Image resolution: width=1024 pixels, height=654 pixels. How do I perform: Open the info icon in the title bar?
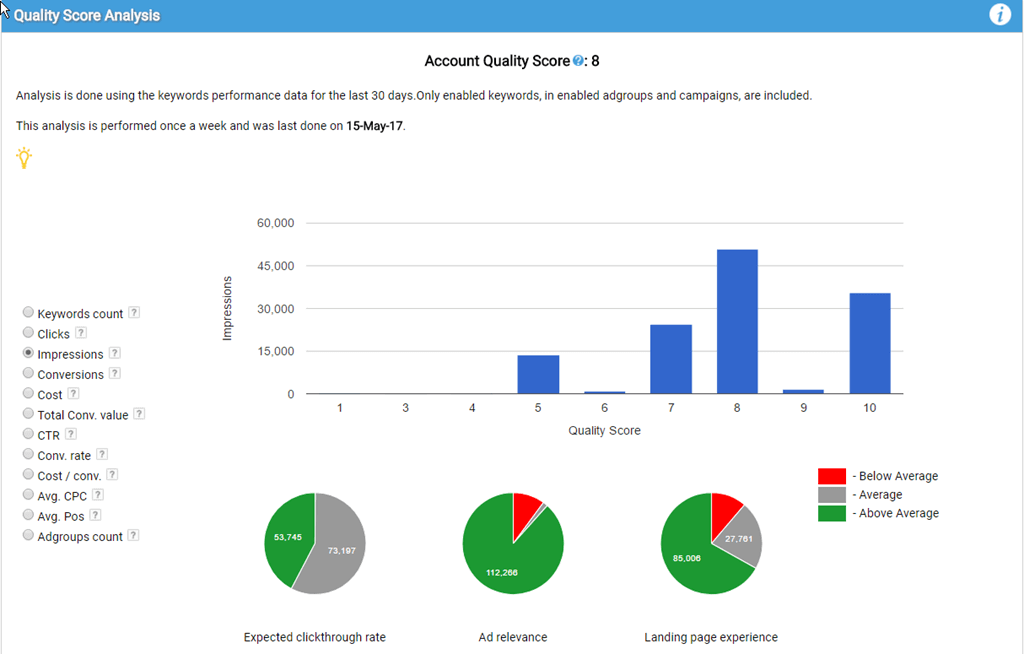pyautogui.click(x=999, y=14)
